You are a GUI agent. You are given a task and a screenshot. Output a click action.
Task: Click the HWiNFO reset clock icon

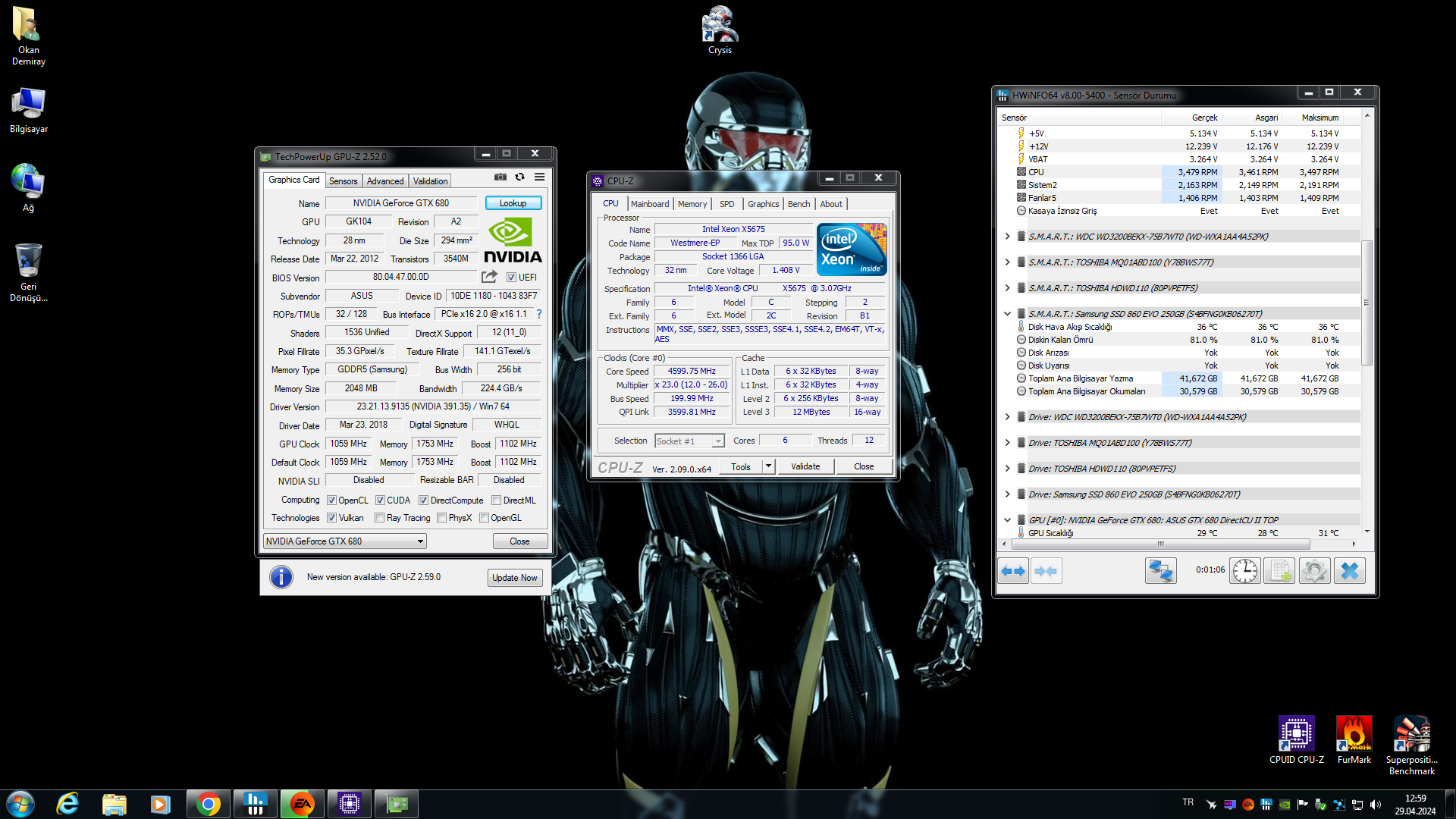tap(1244, 571)
